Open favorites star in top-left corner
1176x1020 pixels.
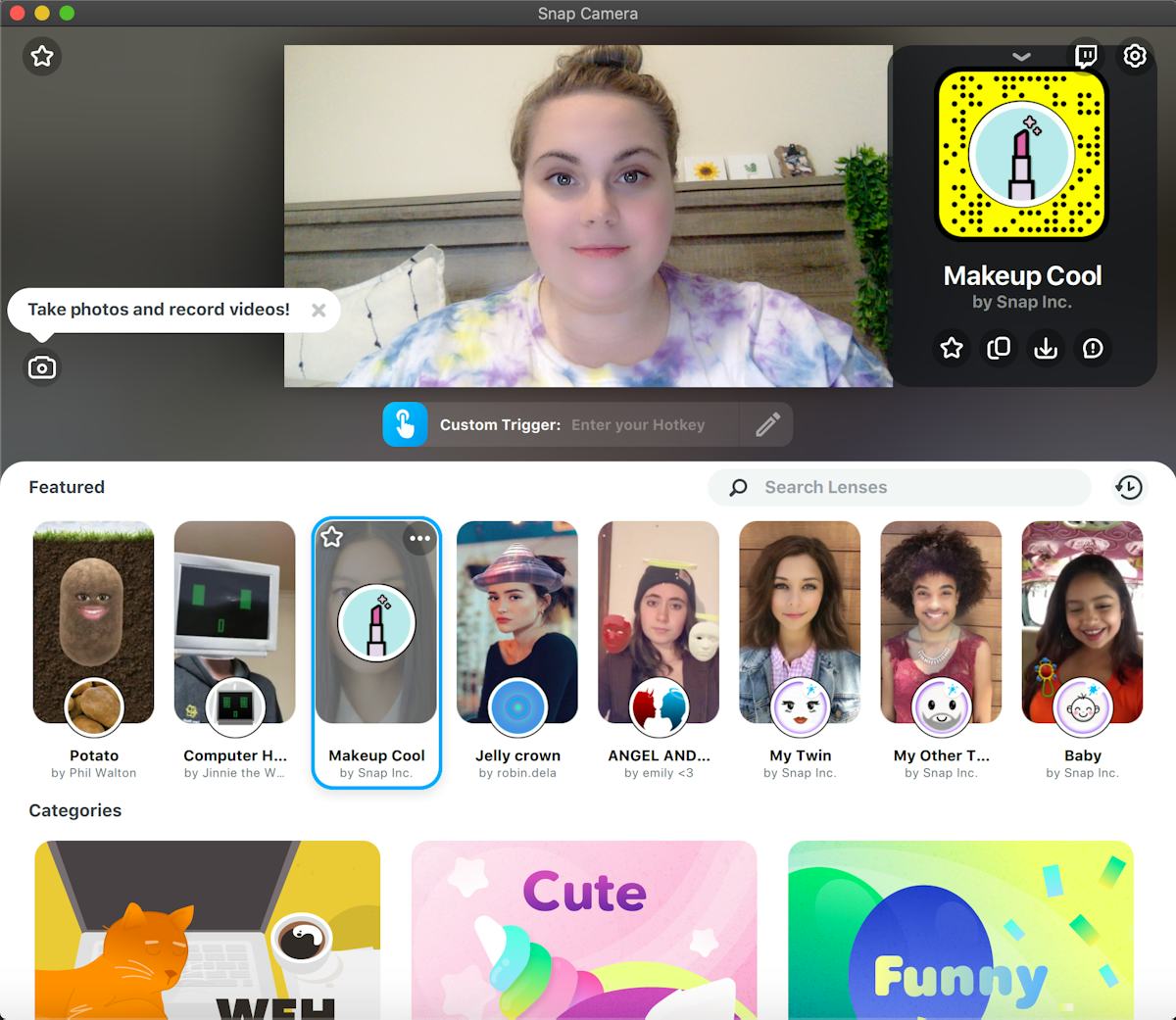(x=42, y=56)
